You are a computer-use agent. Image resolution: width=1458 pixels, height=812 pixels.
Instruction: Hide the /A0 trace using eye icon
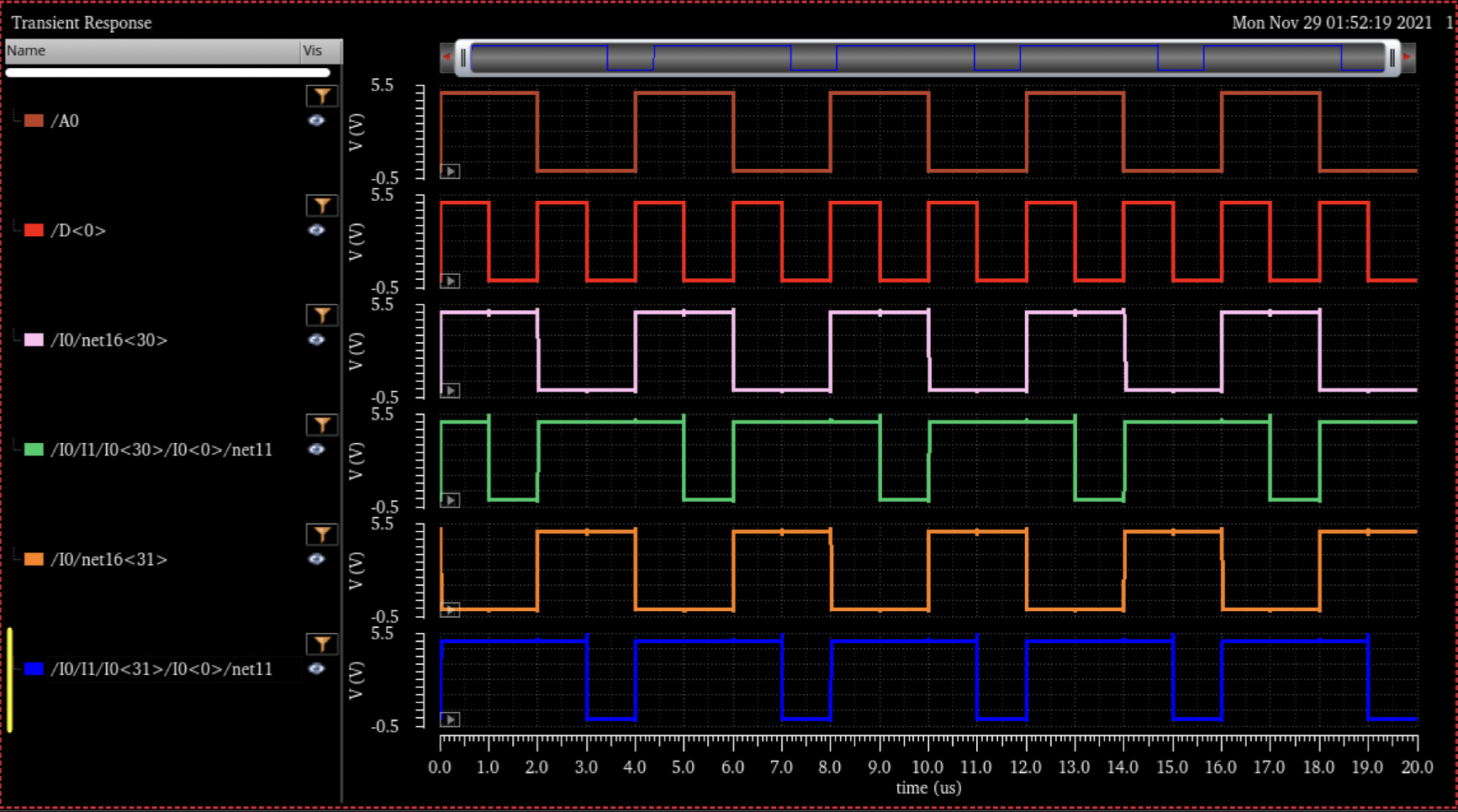click(x=316, y=121)
